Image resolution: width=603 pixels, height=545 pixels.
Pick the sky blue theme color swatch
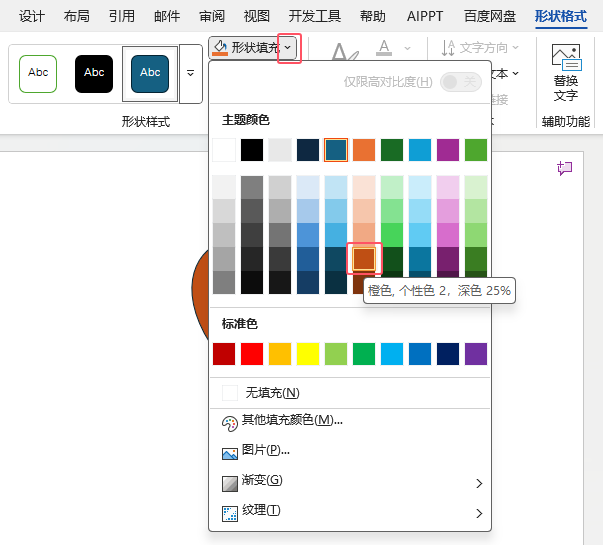pyautogui.click(x=420, y=150)
